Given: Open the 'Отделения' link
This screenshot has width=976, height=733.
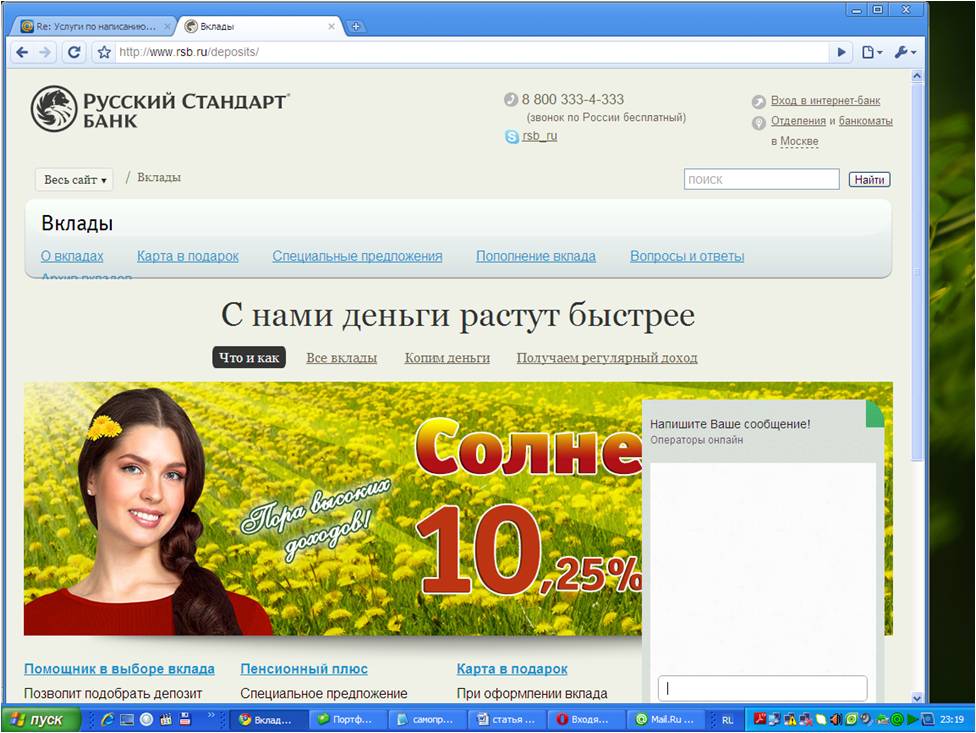Looking at the screenshot, I should [x=798, y=121].
